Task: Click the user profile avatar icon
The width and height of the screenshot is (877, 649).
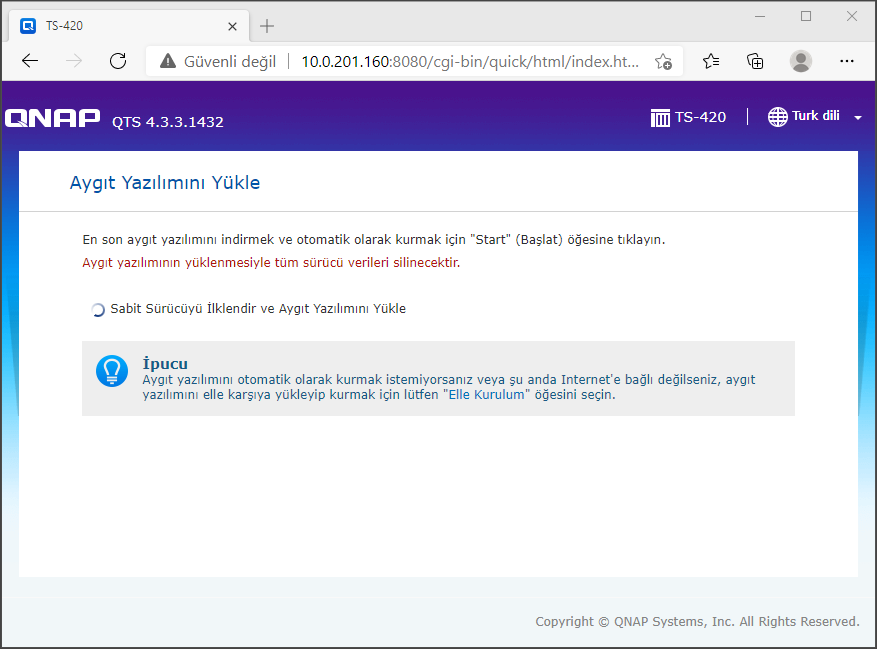Action: pos(801,61)
